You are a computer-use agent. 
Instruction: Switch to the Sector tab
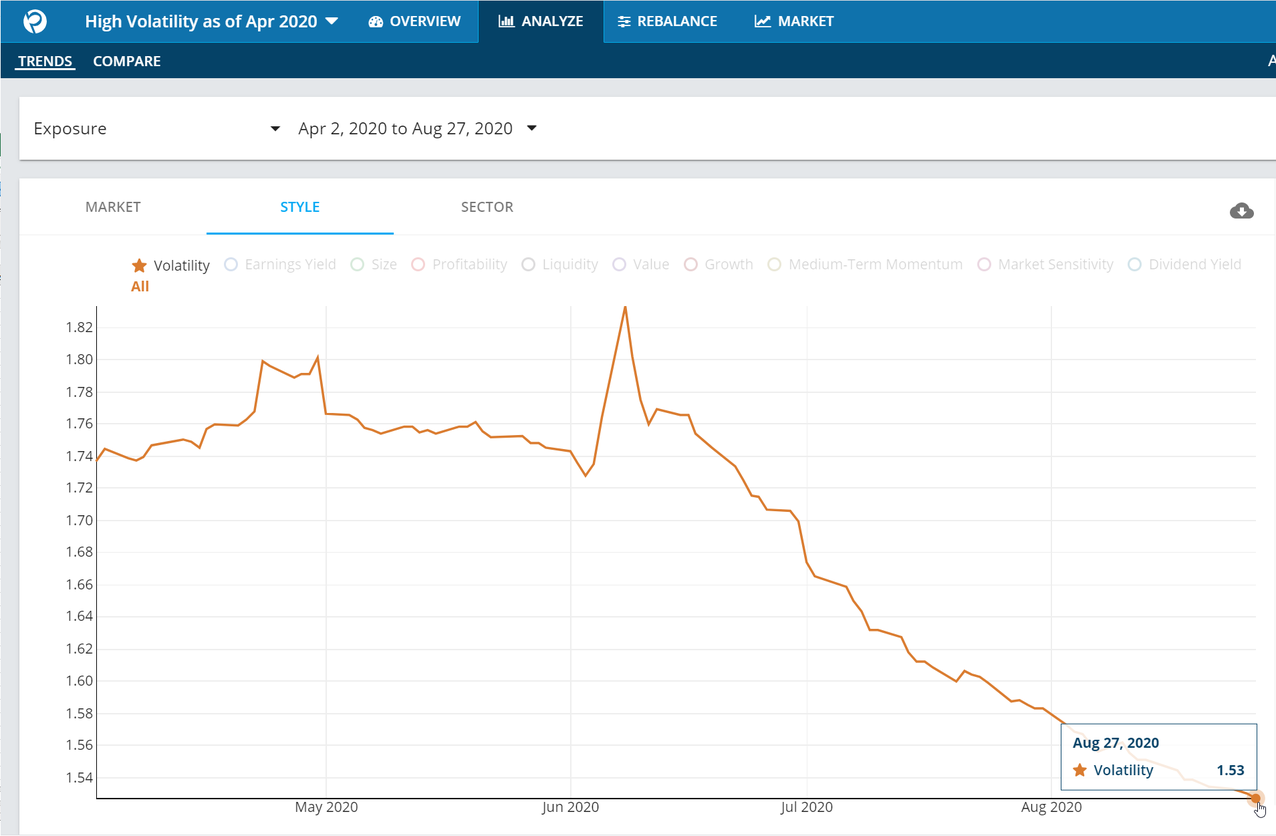487,207
